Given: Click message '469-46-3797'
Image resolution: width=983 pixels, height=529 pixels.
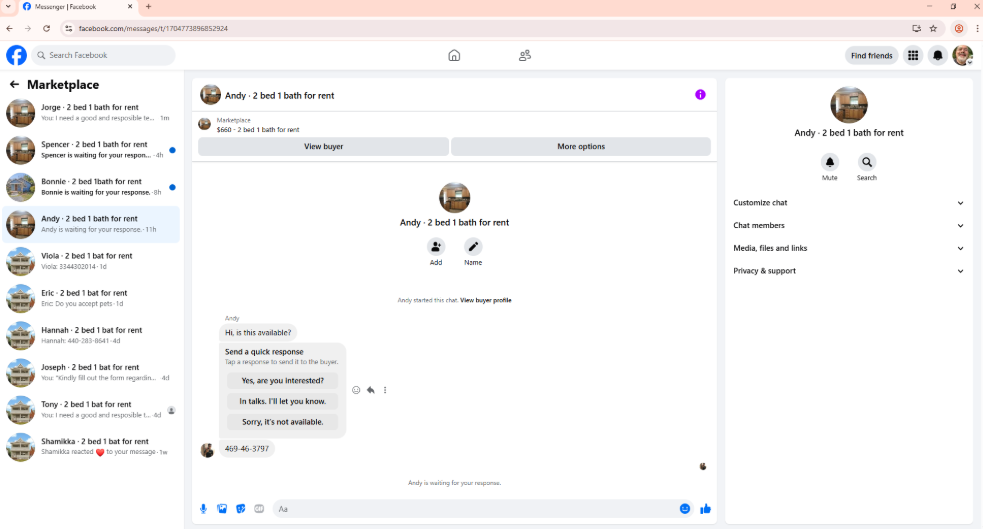Looking at the screenshot, I should [247, 449].
